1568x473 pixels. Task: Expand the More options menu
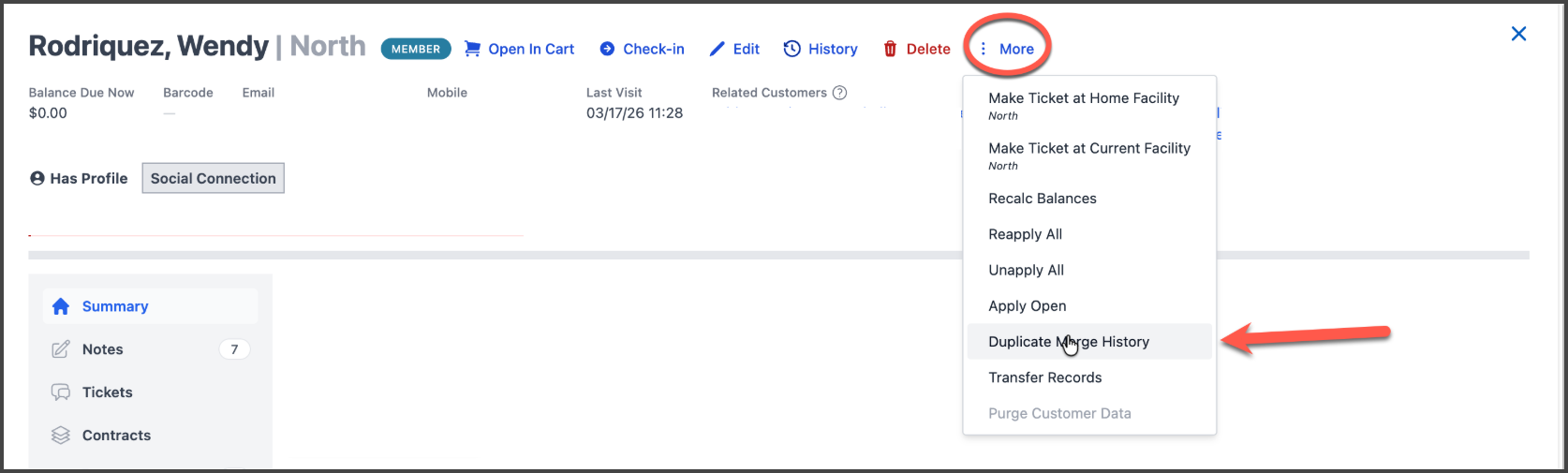coord(1007,49)
